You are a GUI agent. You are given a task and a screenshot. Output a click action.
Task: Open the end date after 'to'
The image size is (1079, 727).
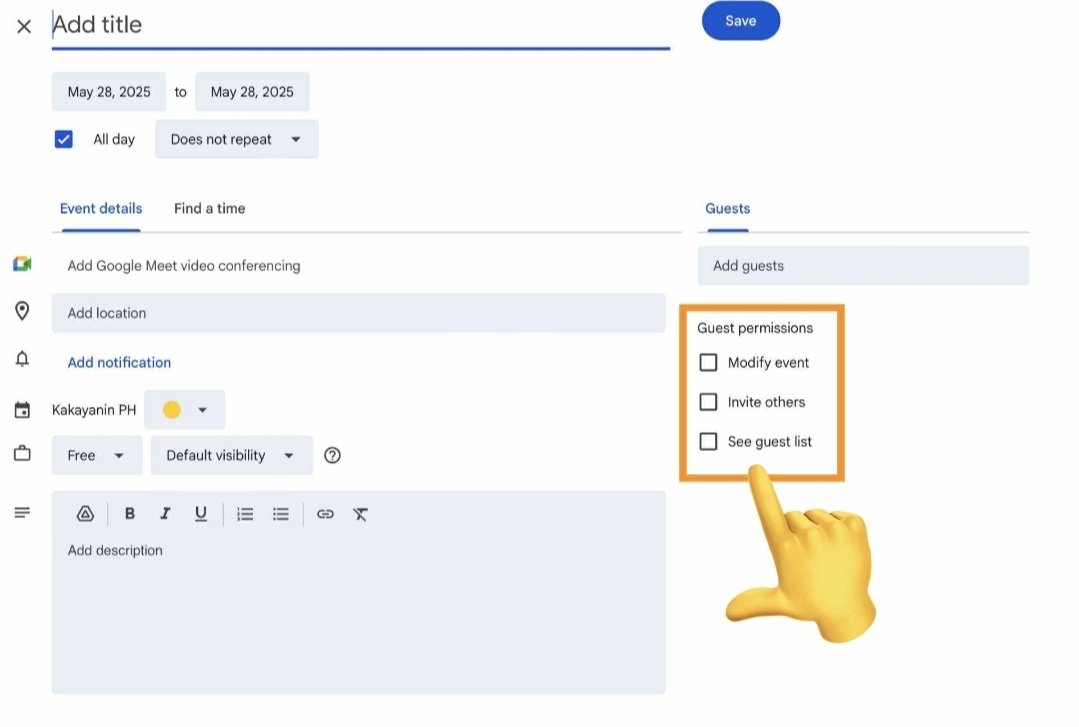[252, 92]
